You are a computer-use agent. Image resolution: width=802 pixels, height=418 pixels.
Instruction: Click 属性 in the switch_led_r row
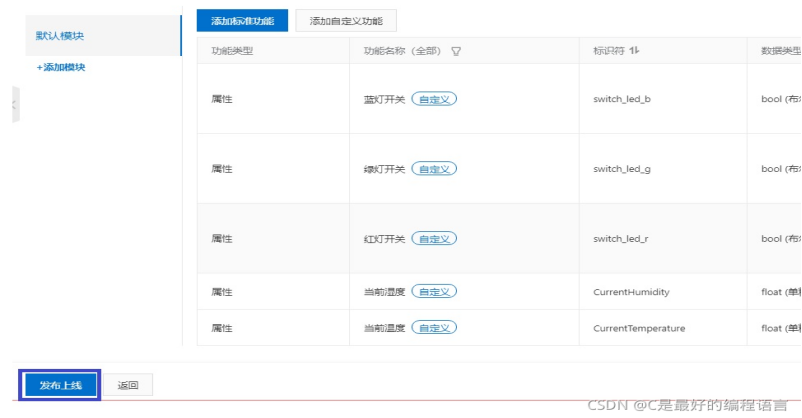tap(222, 239)
